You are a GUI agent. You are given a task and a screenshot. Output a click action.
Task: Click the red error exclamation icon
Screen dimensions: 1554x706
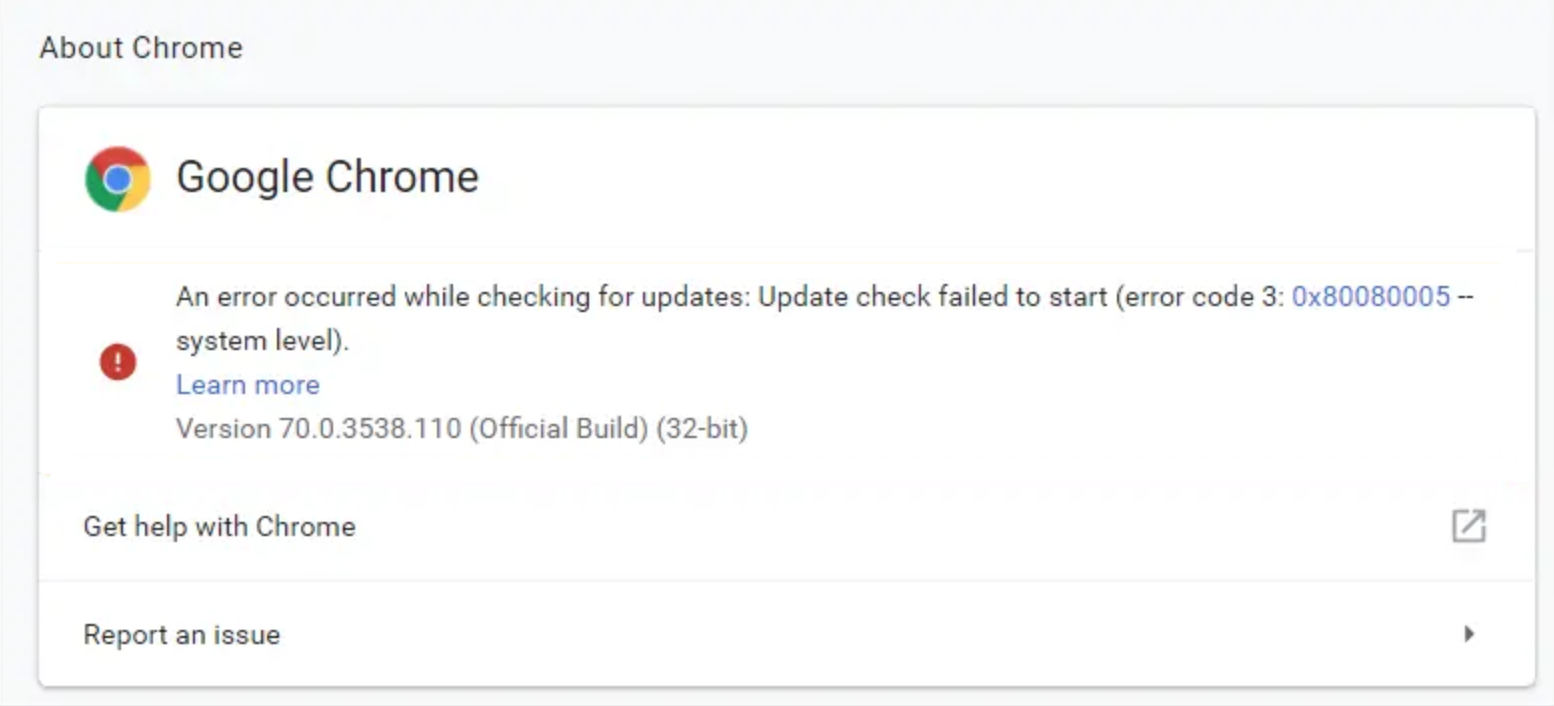point(118,361)
